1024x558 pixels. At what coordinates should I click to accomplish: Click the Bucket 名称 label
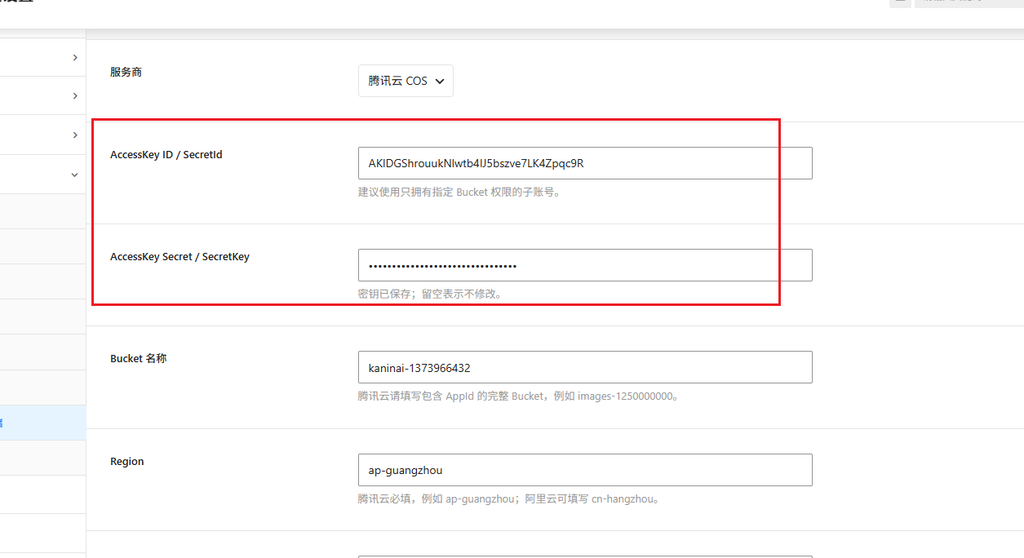coord(138,359)
